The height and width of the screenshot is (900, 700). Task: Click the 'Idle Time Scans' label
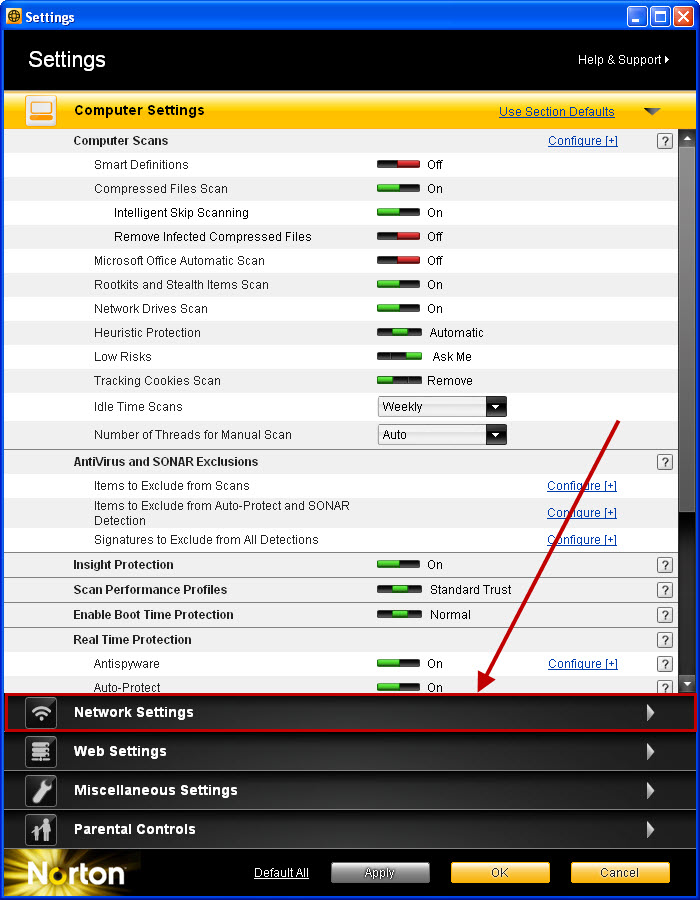(x=138, y=406)
